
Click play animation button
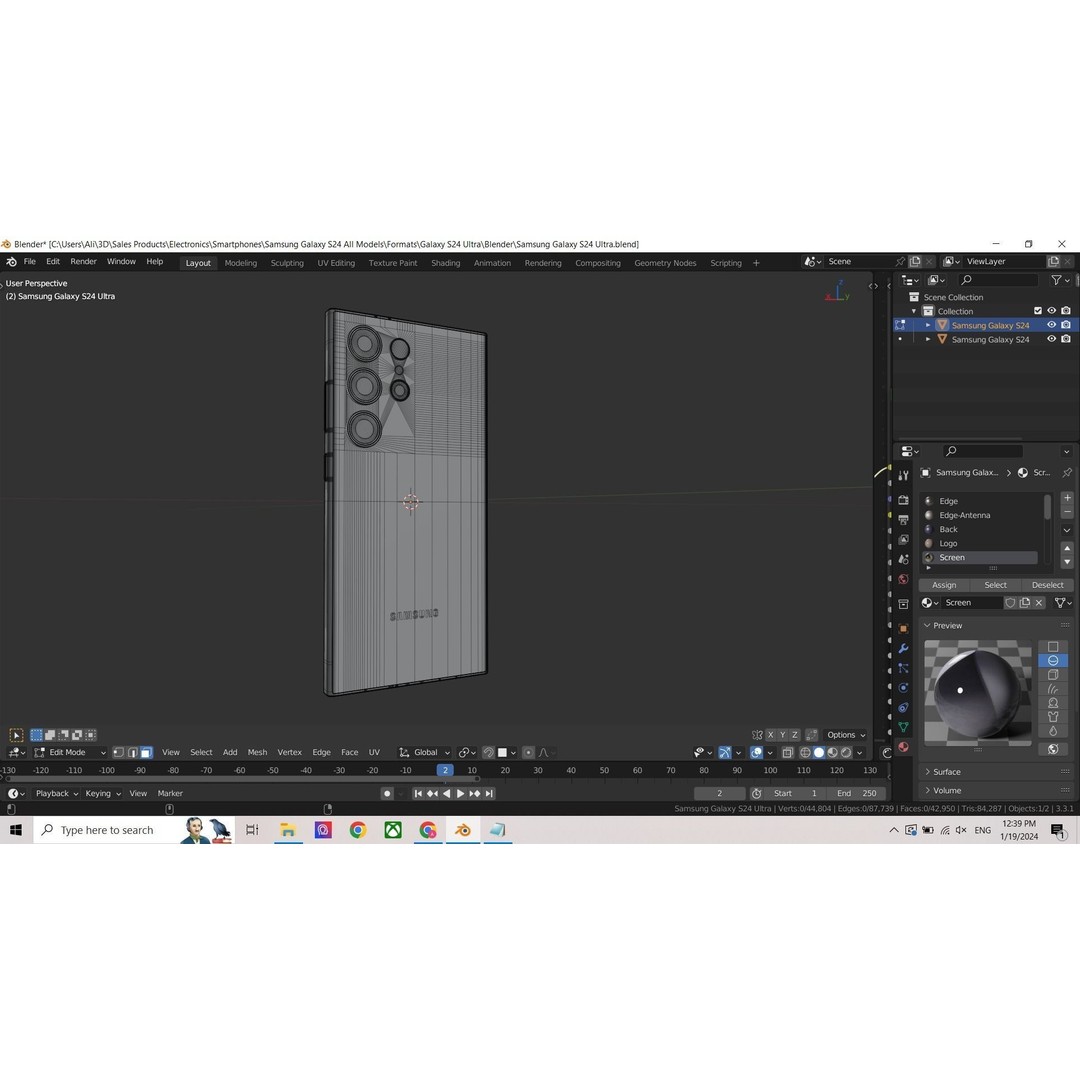(x=461, y=793)
